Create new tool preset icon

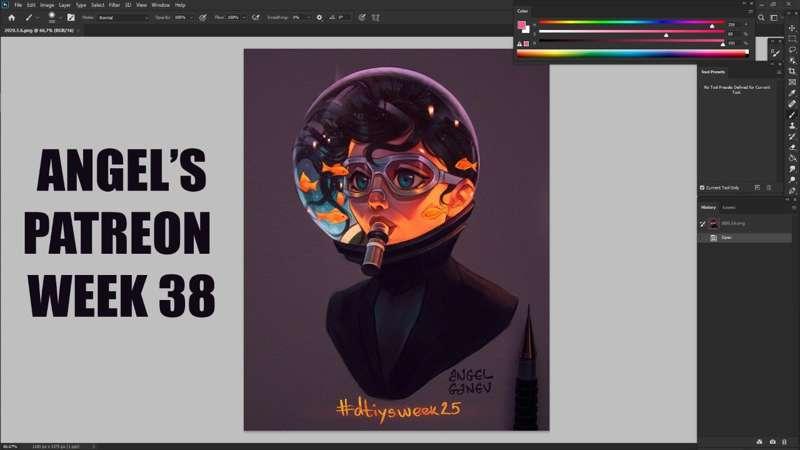[x=757, y=188]
